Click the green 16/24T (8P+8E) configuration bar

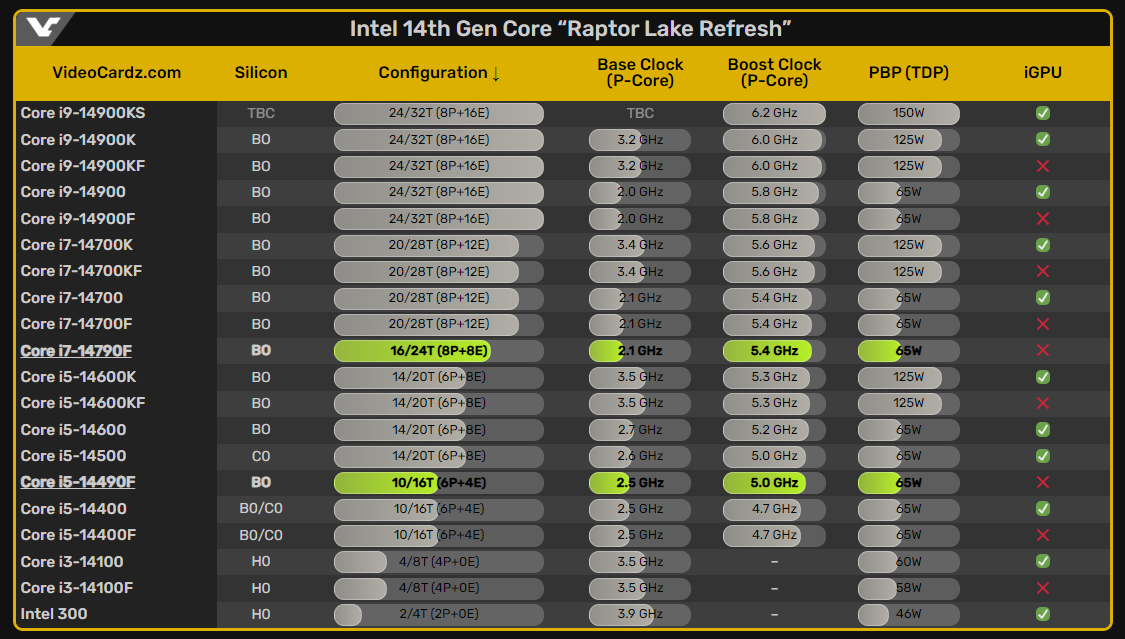click(438, 351)
